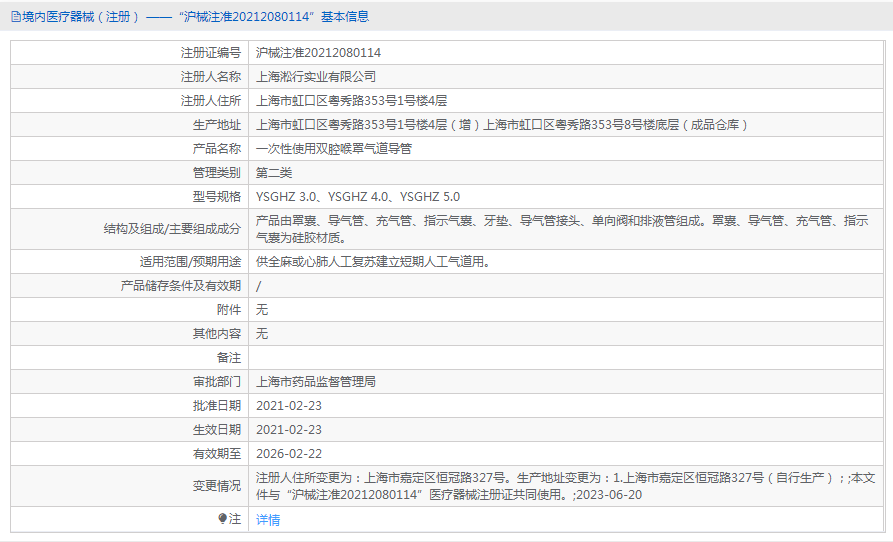The image size is (893, 542).
Task: Click the 结构及组成/主要组成成分 label
Action: point(173,229)
